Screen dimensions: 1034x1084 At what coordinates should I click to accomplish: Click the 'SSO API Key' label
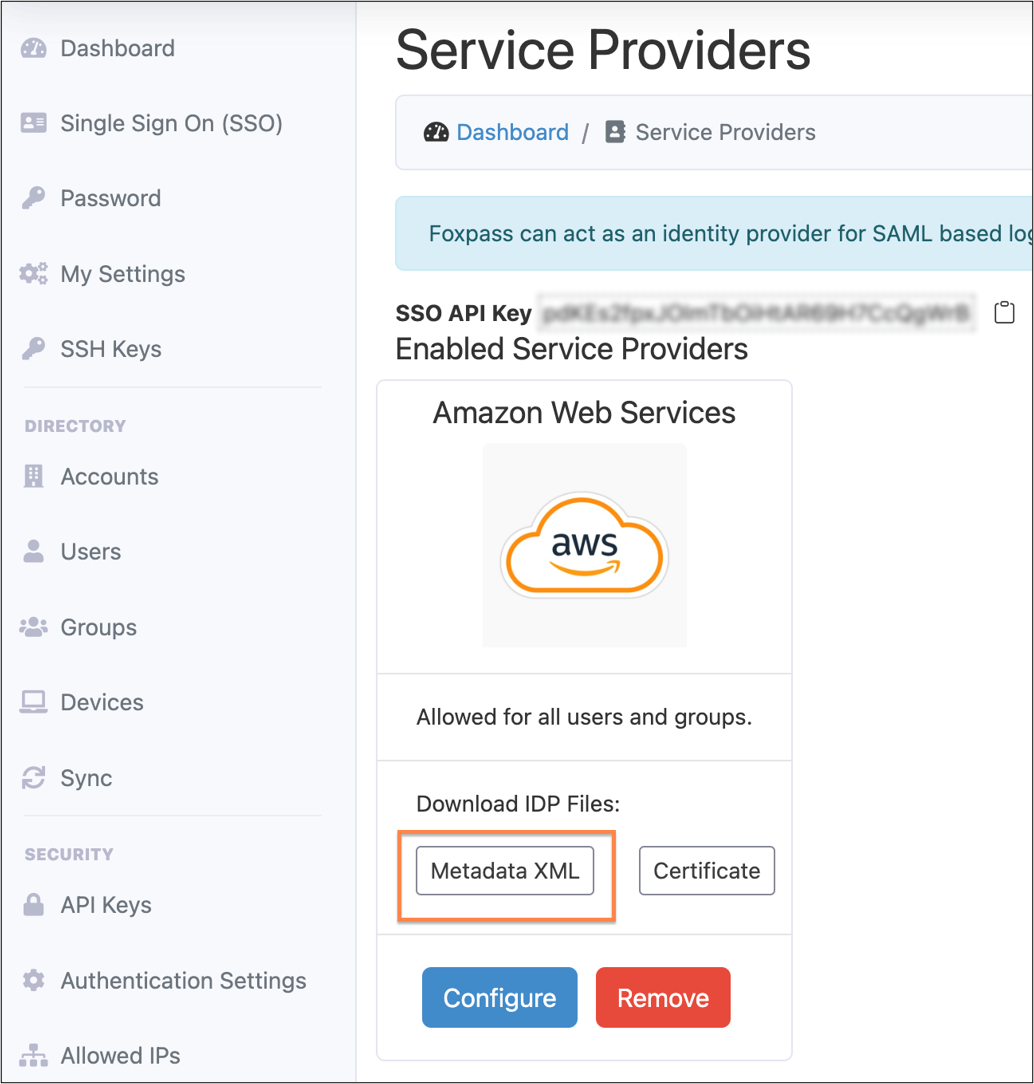464,313
